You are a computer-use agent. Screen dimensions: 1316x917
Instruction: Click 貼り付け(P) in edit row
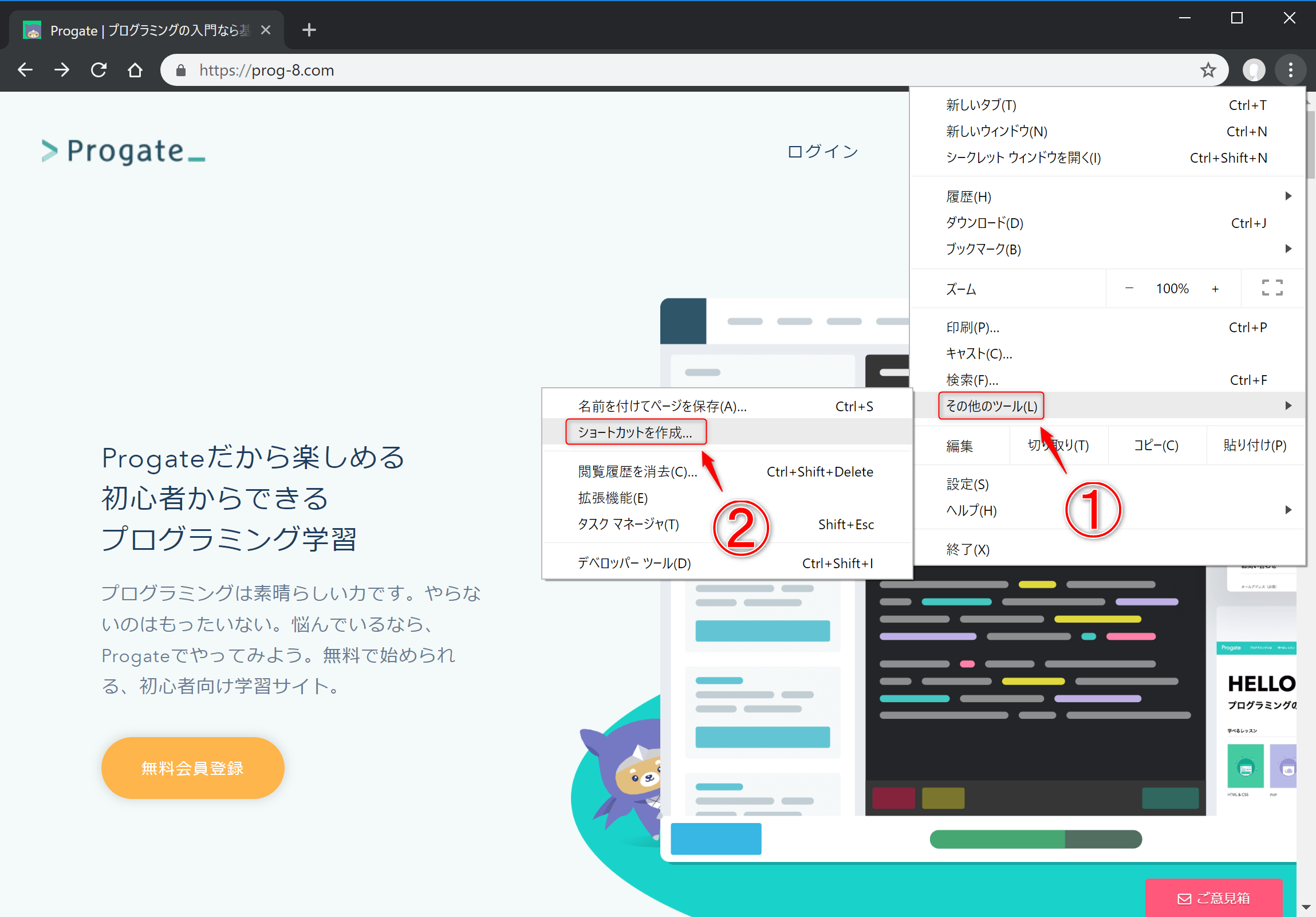coord(1255,445)
